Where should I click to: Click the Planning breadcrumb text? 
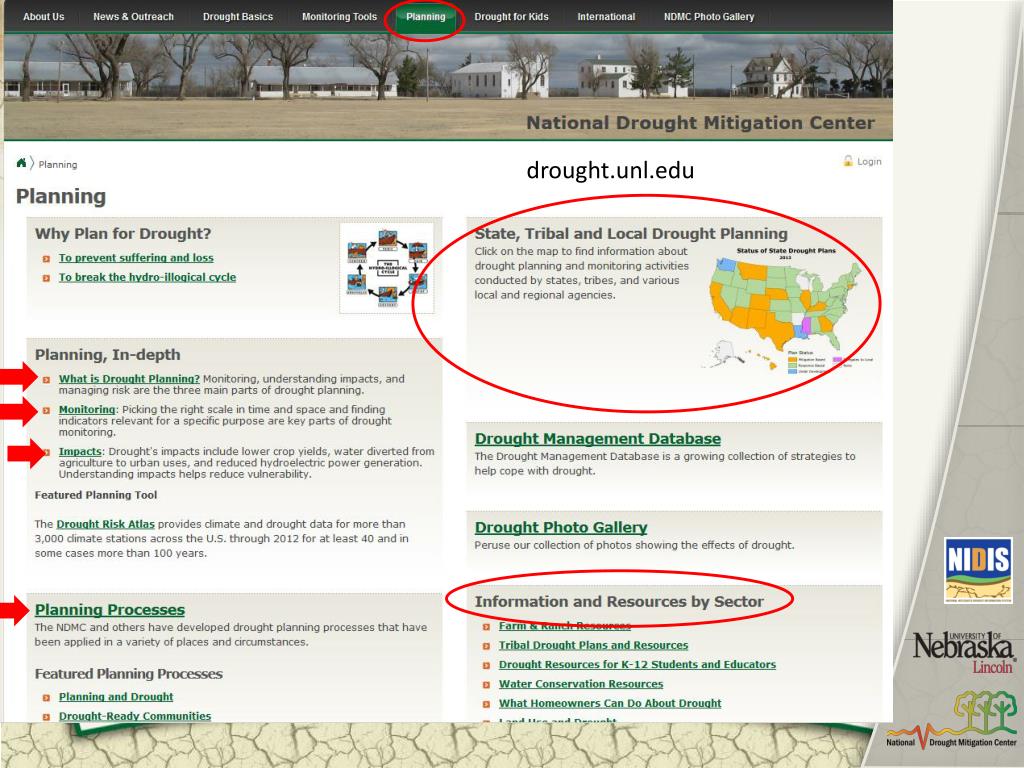pyautogui.click(x=57, y=165)
